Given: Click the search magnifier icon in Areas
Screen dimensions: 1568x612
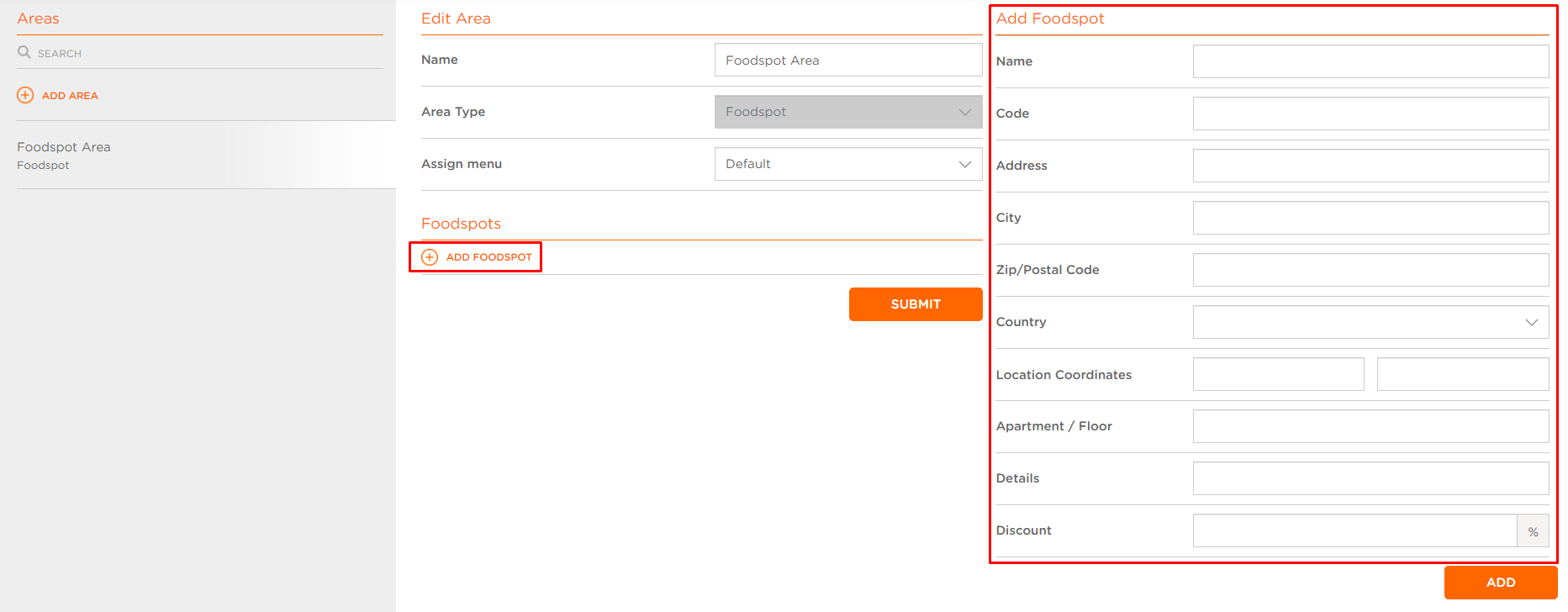Looking at the screenshot, I should click(x=24, y=52).
